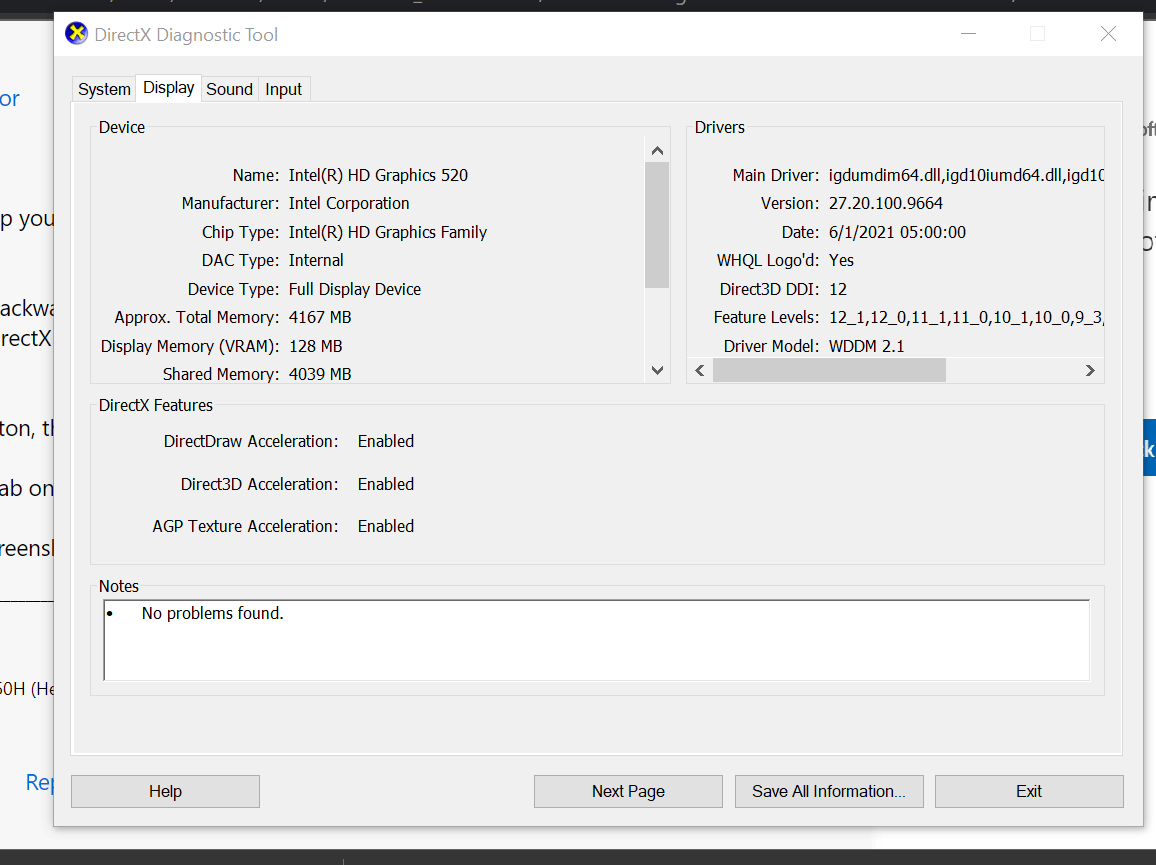Click VRAM value 128 MB
This screenshot has height=865, width=1156.
tap(316, 346)
